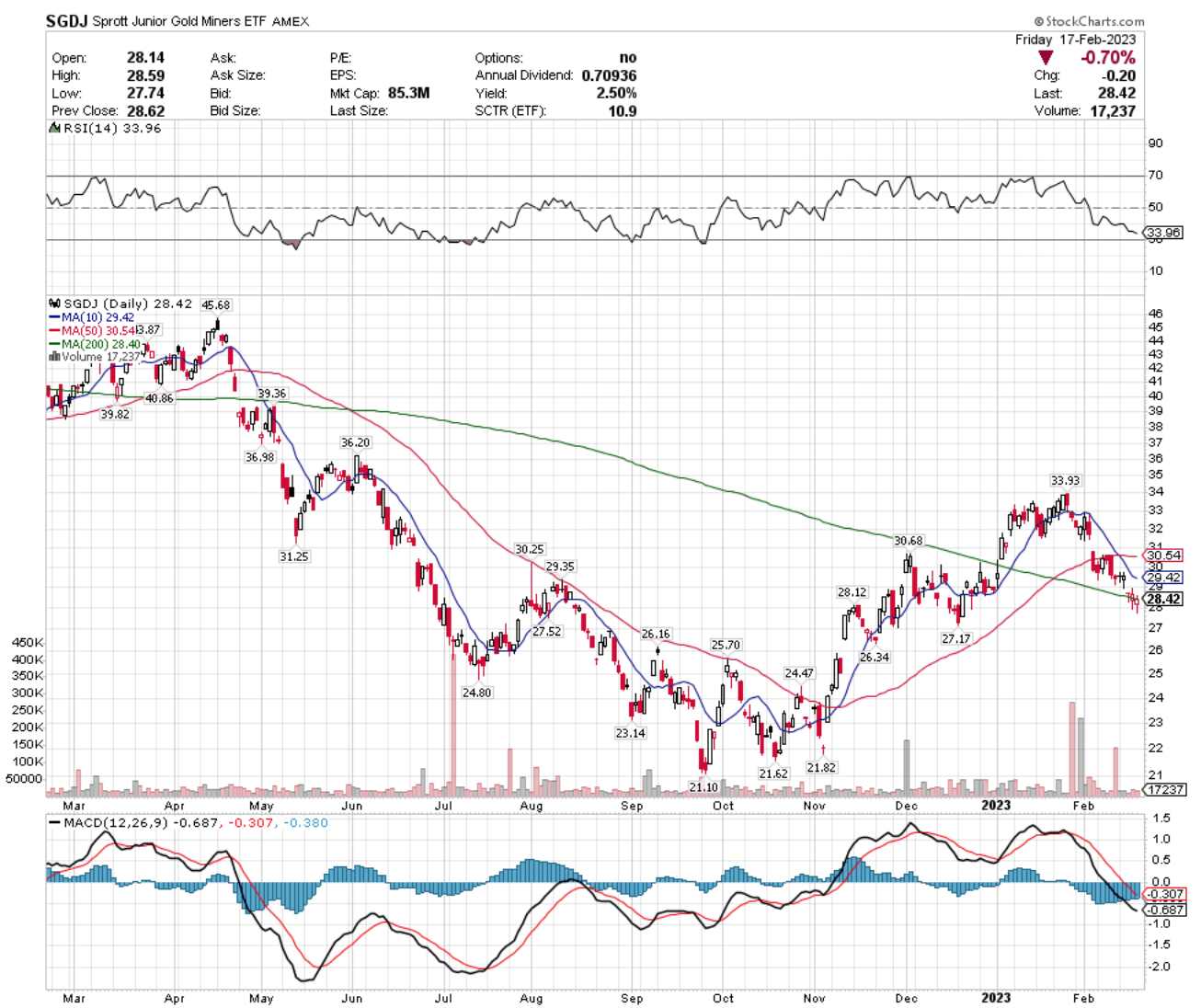This screenshot has height=1008, width=1201.
Task: Click the Last price 28.42 in header
Action: pos(1116,93)
